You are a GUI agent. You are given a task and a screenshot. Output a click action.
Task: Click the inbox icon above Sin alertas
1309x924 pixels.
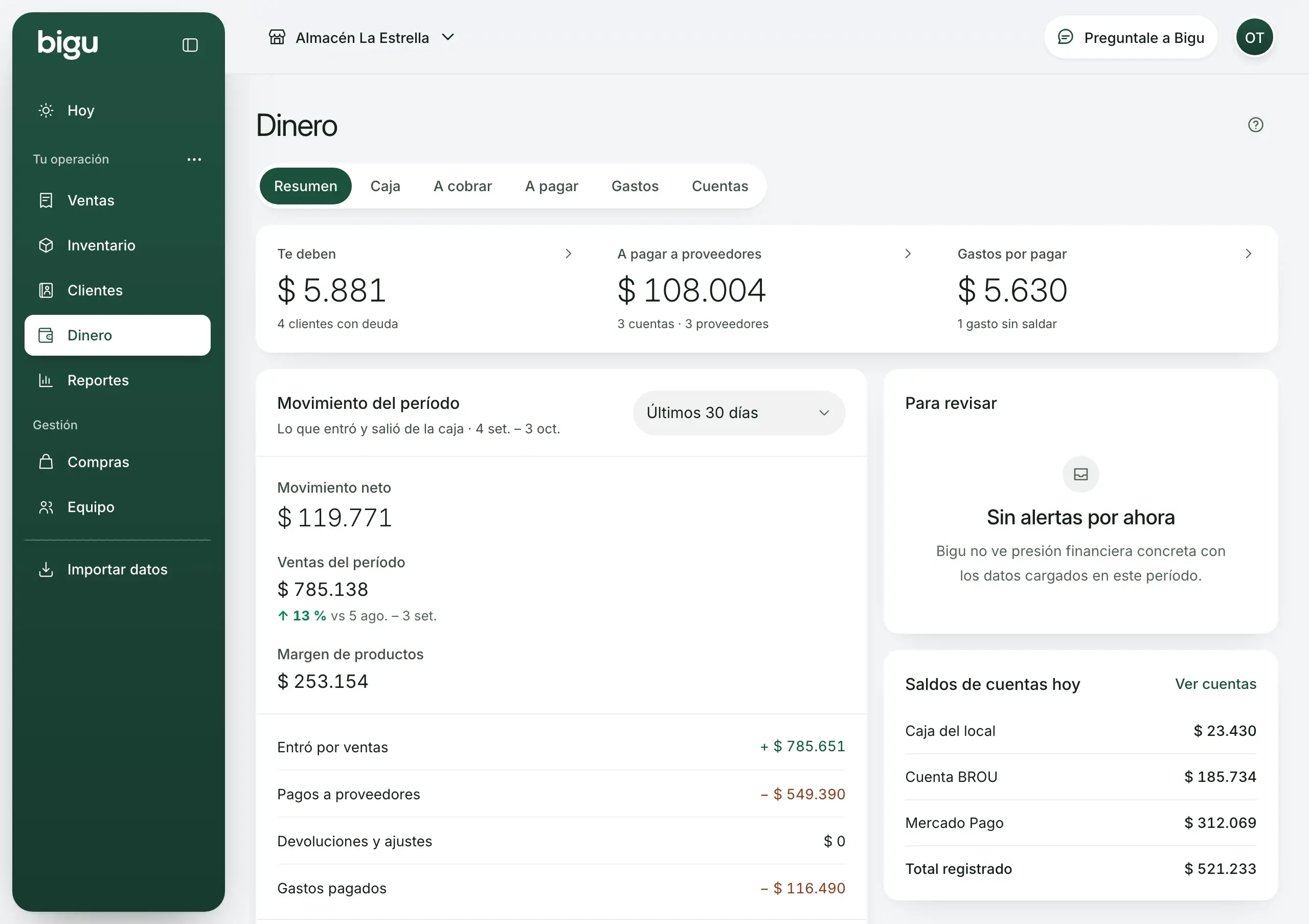coord(1080,475)
